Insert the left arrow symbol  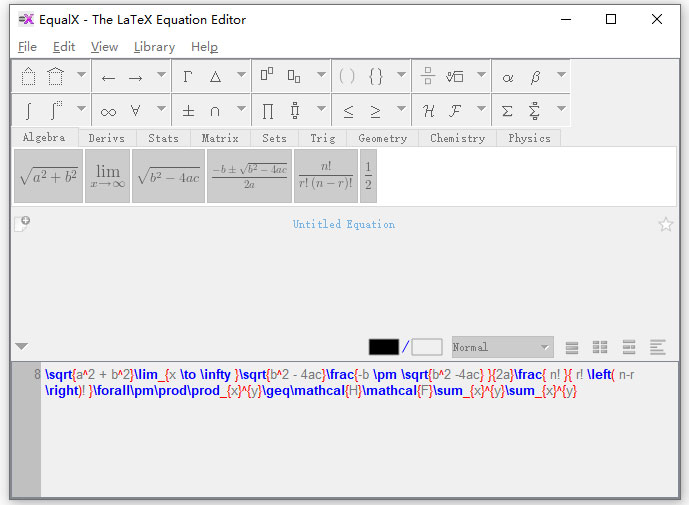[x=109, y=78]
